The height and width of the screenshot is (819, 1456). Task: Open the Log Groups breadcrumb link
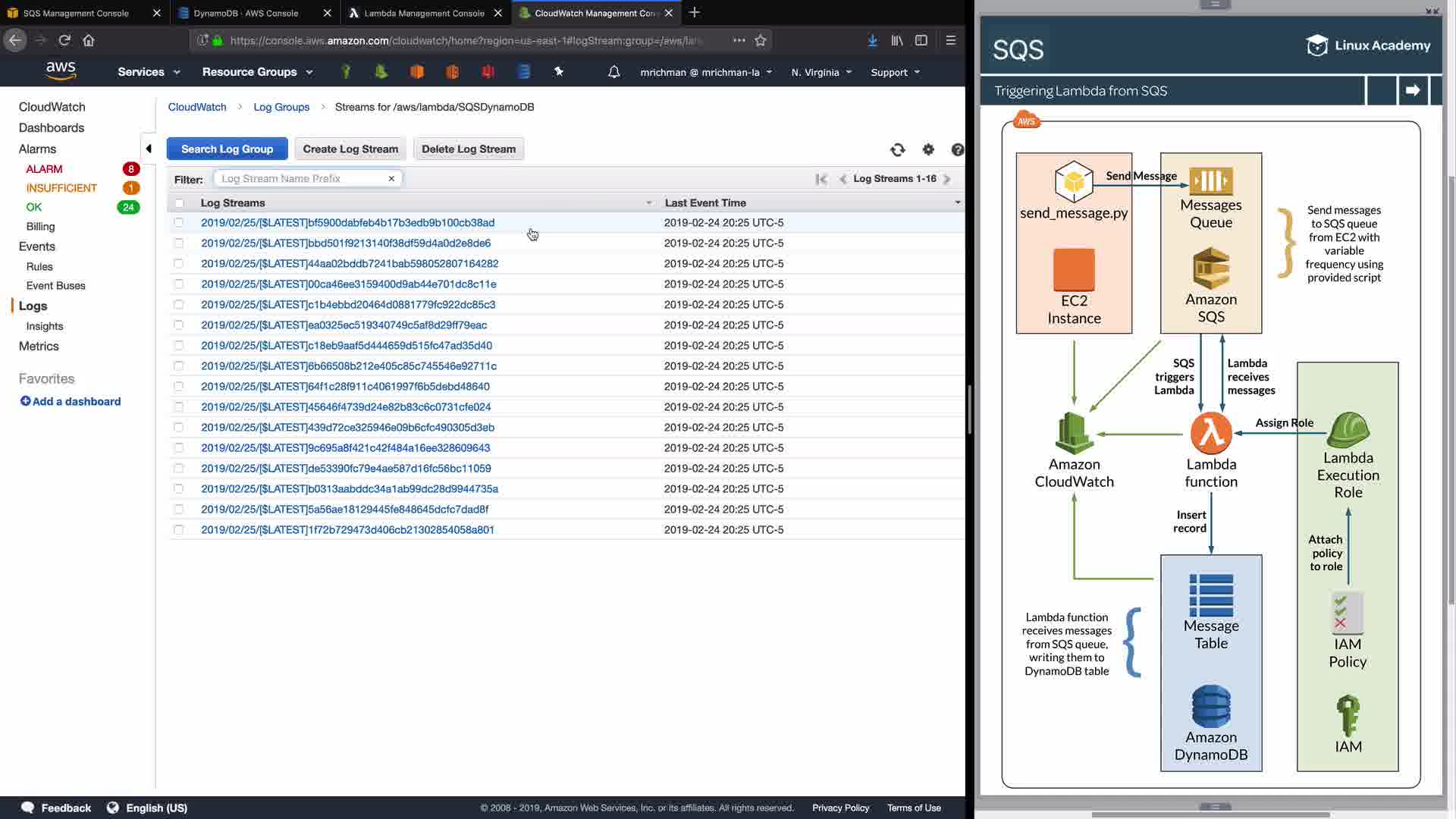coord(281,107)
